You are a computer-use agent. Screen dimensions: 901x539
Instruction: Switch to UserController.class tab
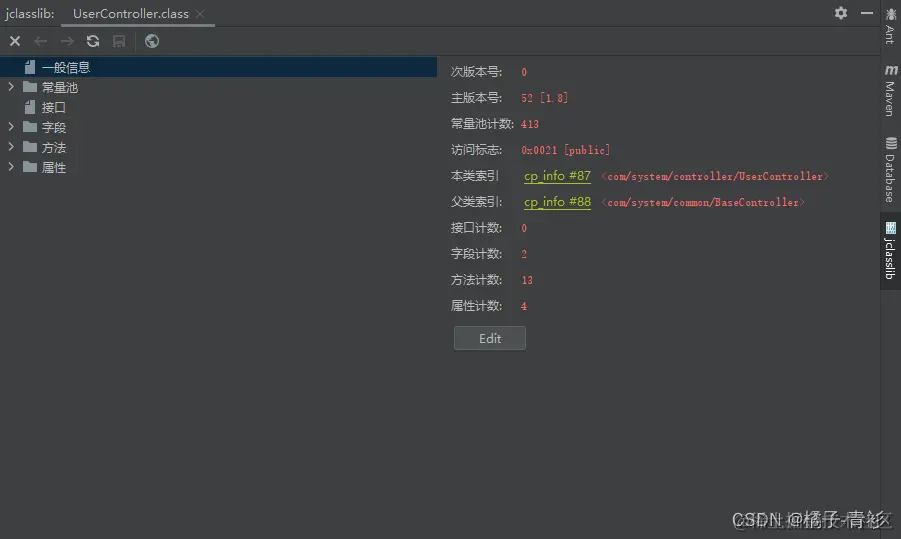point(130,14)
